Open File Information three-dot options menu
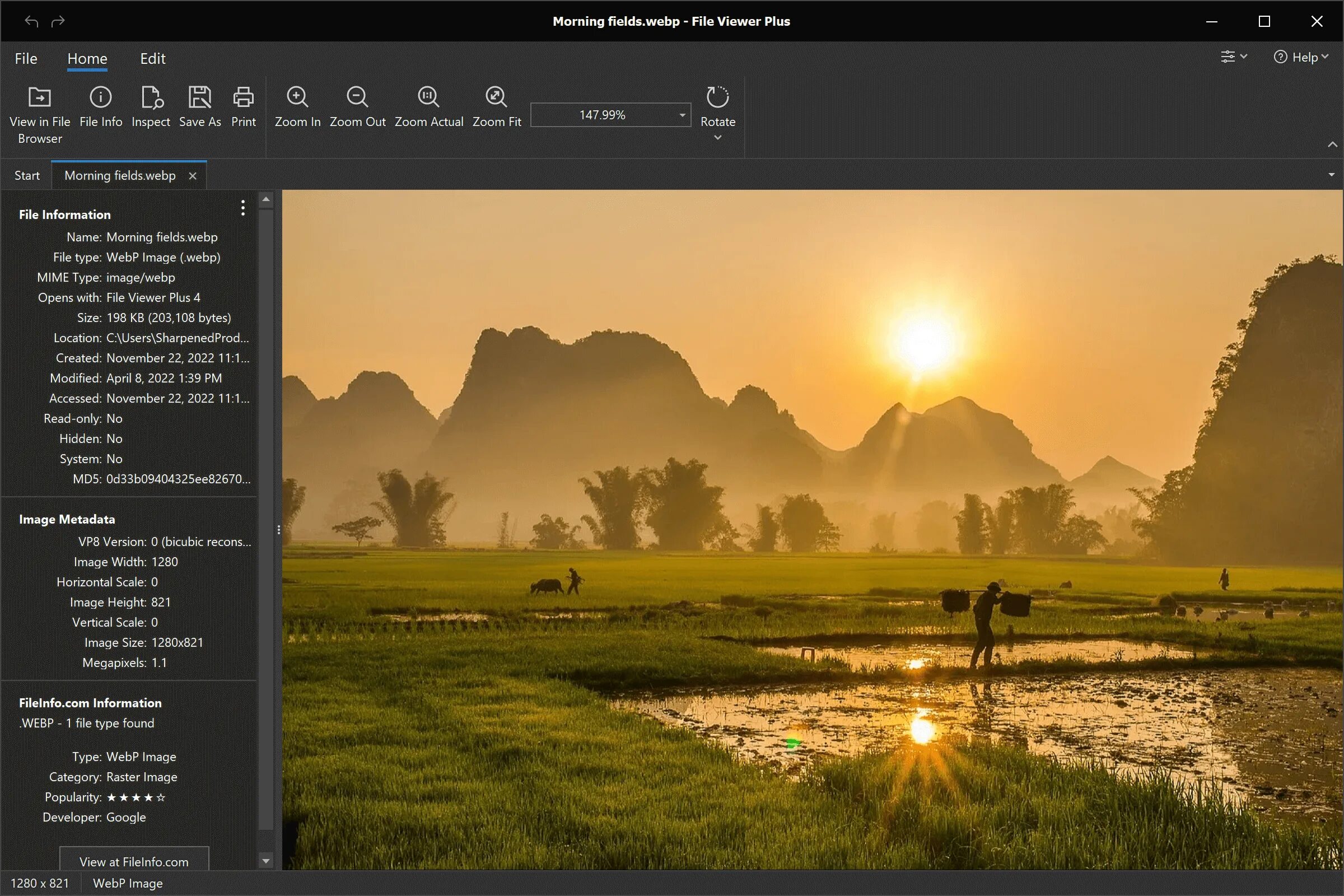Image resolution: width=1344 pixels, height=896 pixels. [x=243, y=208]
